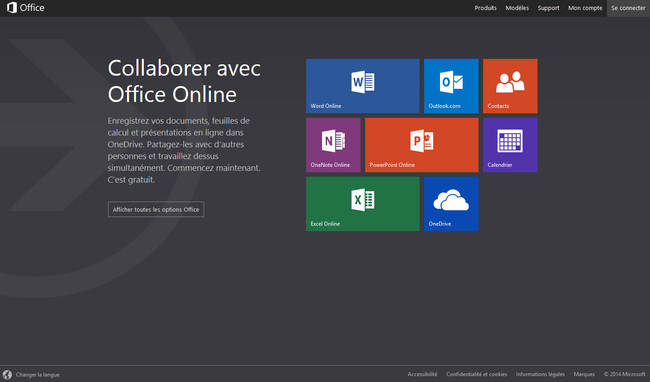The height and width of the screenshot is (382, 650).
Task: Open Mon compte in header
Action: [585, 8]
